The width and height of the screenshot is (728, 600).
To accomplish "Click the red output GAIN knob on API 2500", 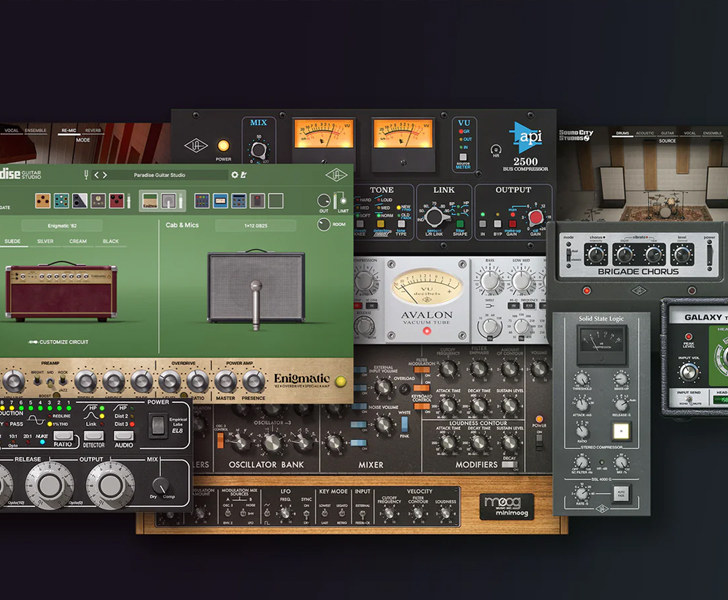I will [x=535, y=217].
